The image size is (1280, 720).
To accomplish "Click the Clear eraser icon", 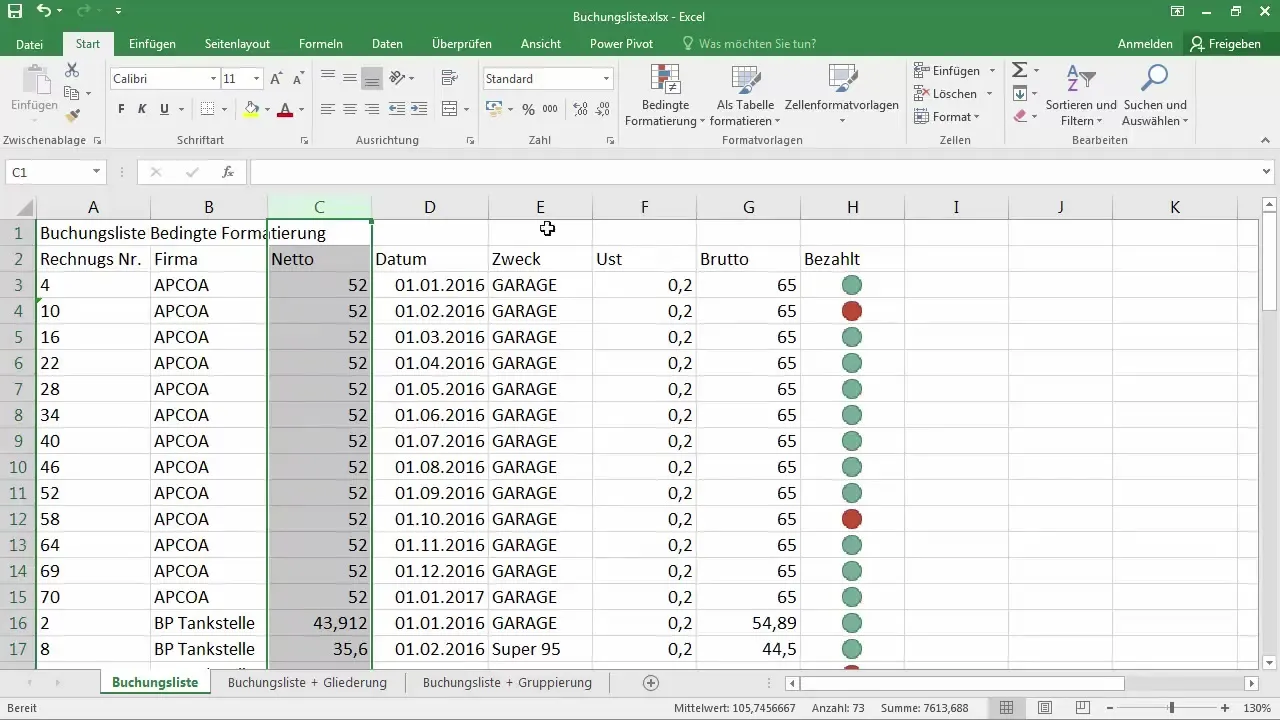I will coord(1020,117).
